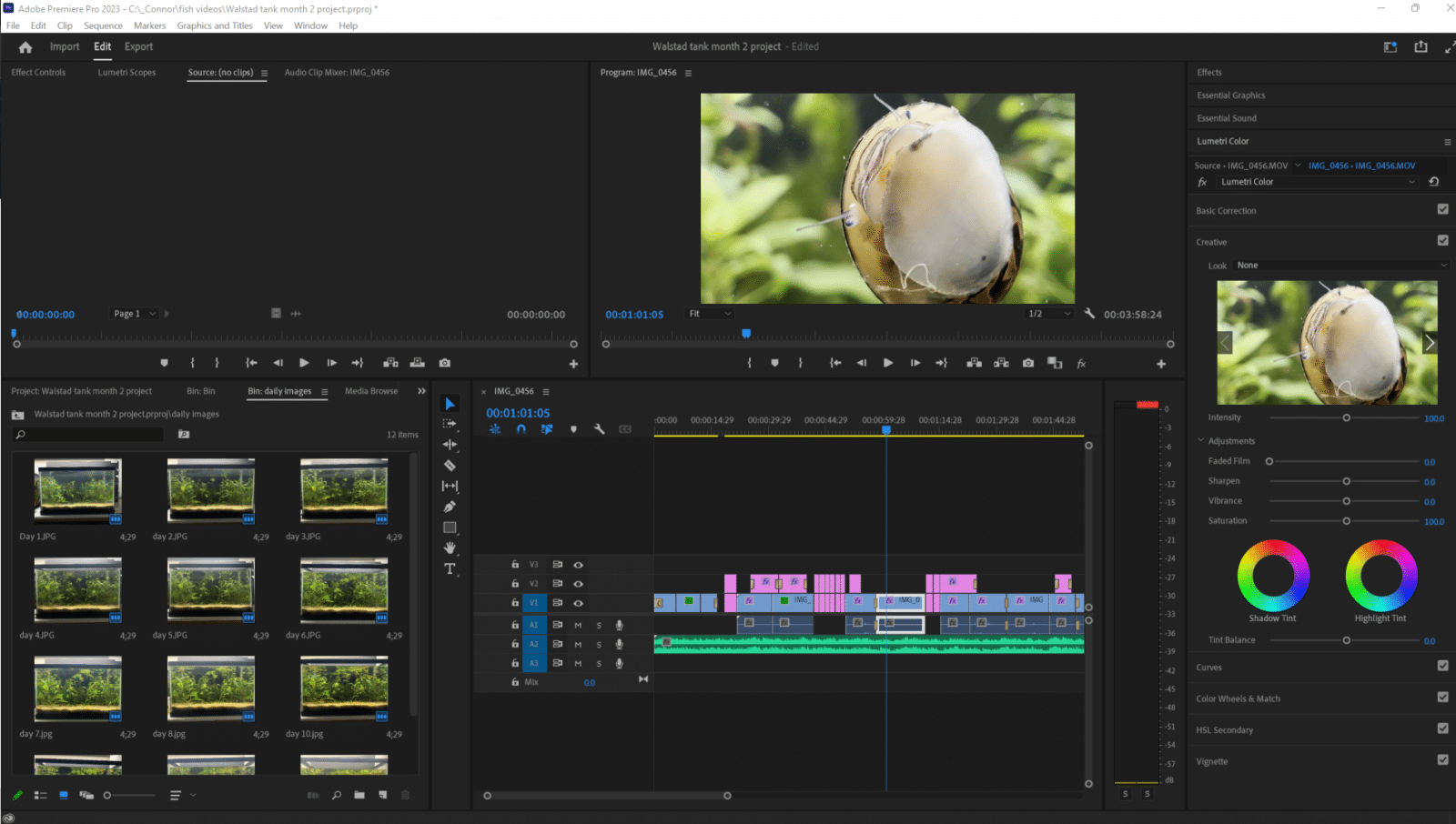Select the Hand tool
The width and height of the screenshot is (1456, 824).
coord(450,548)
